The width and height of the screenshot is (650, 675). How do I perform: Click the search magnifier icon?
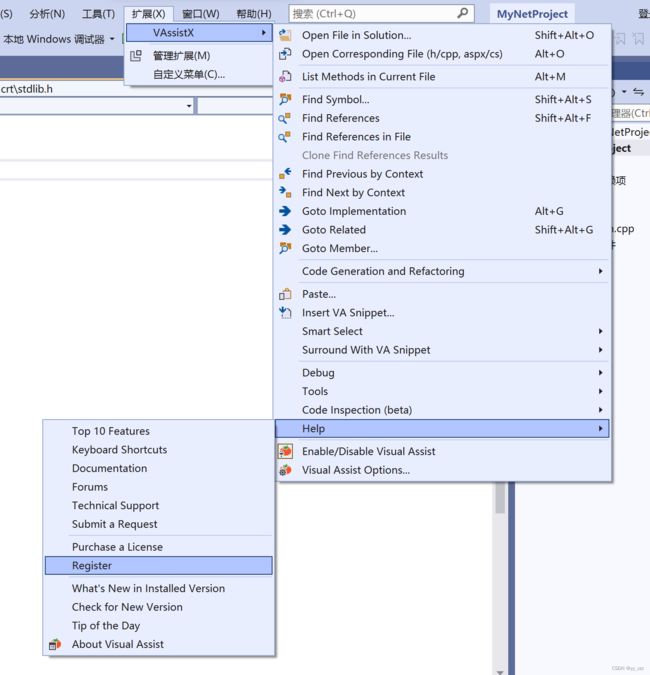click(463, 13)
